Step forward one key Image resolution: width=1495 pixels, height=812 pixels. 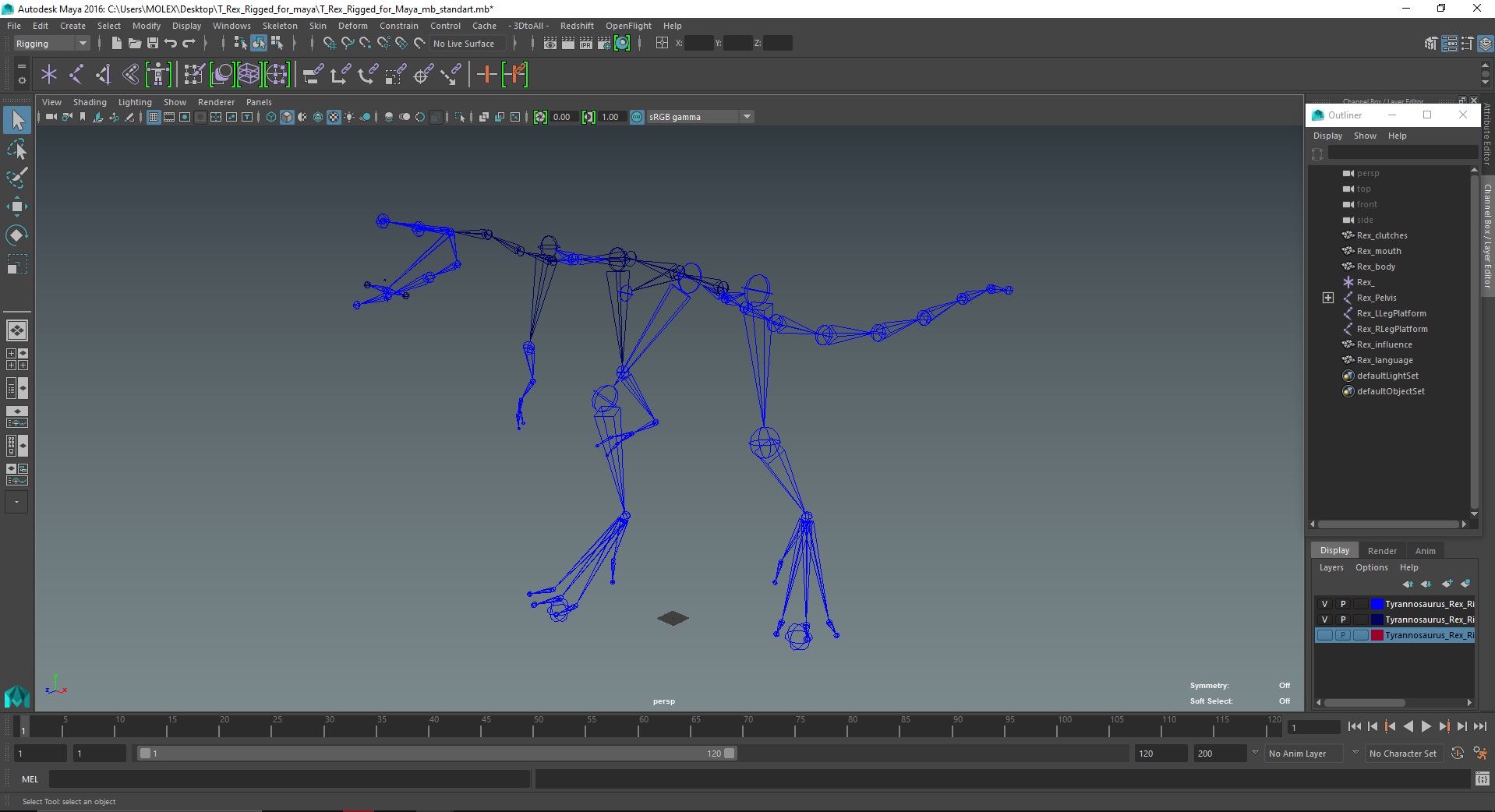click(x=1444, y=726)
